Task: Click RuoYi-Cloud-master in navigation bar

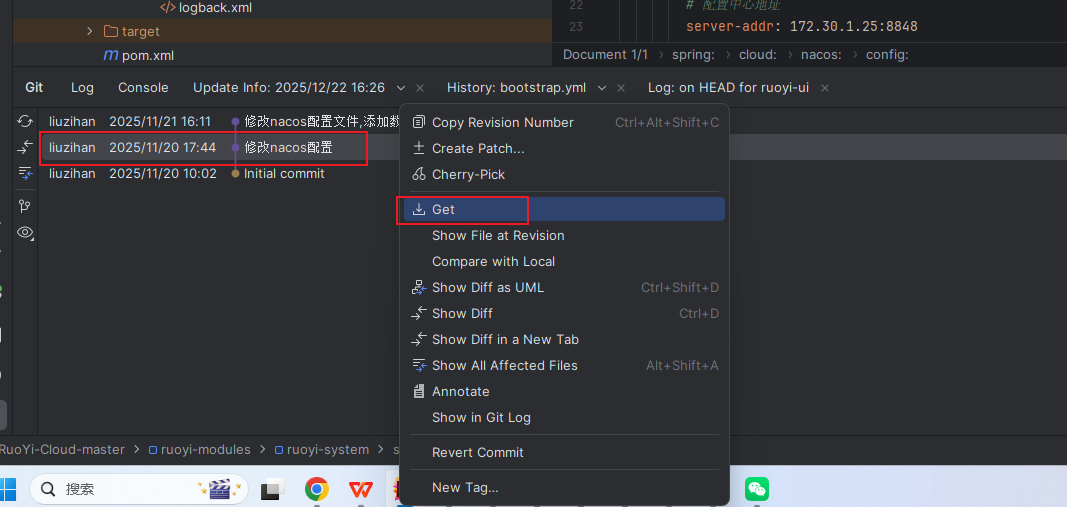Action: (x=62, y=450)
